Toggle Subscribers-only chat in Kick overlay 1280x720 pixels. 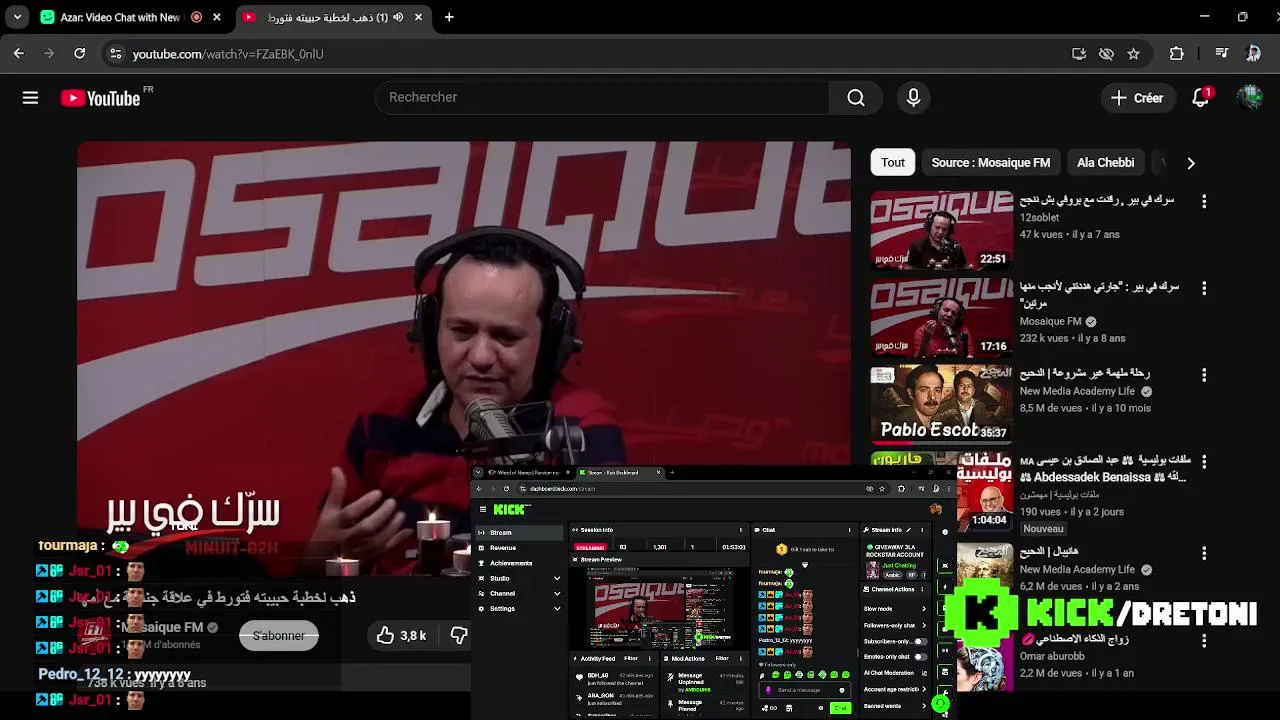(x=919, y=641)
